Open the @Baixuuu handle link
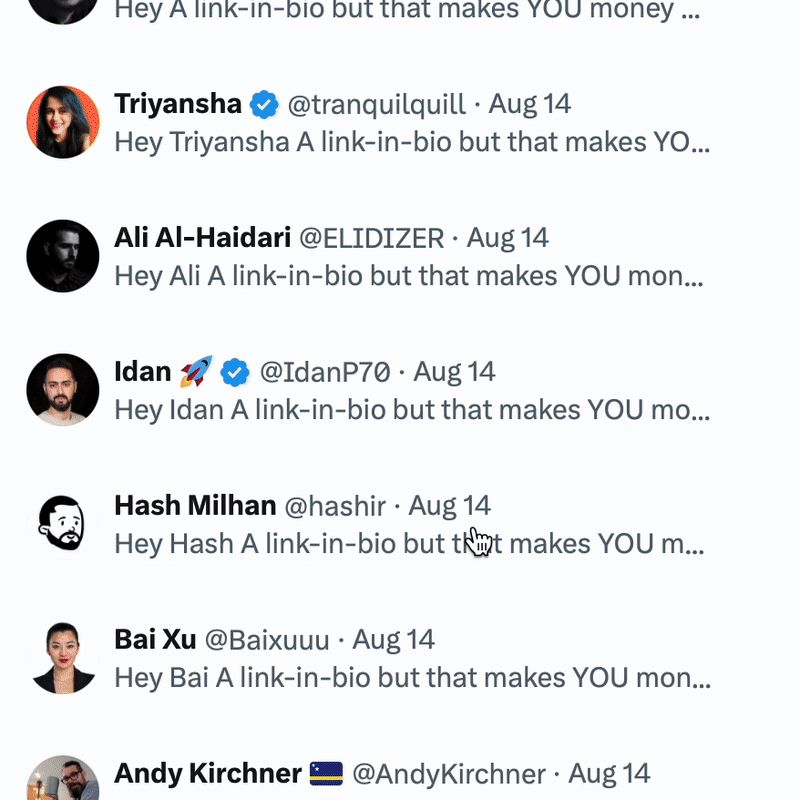The image size is (800, 800). [267, 640]
